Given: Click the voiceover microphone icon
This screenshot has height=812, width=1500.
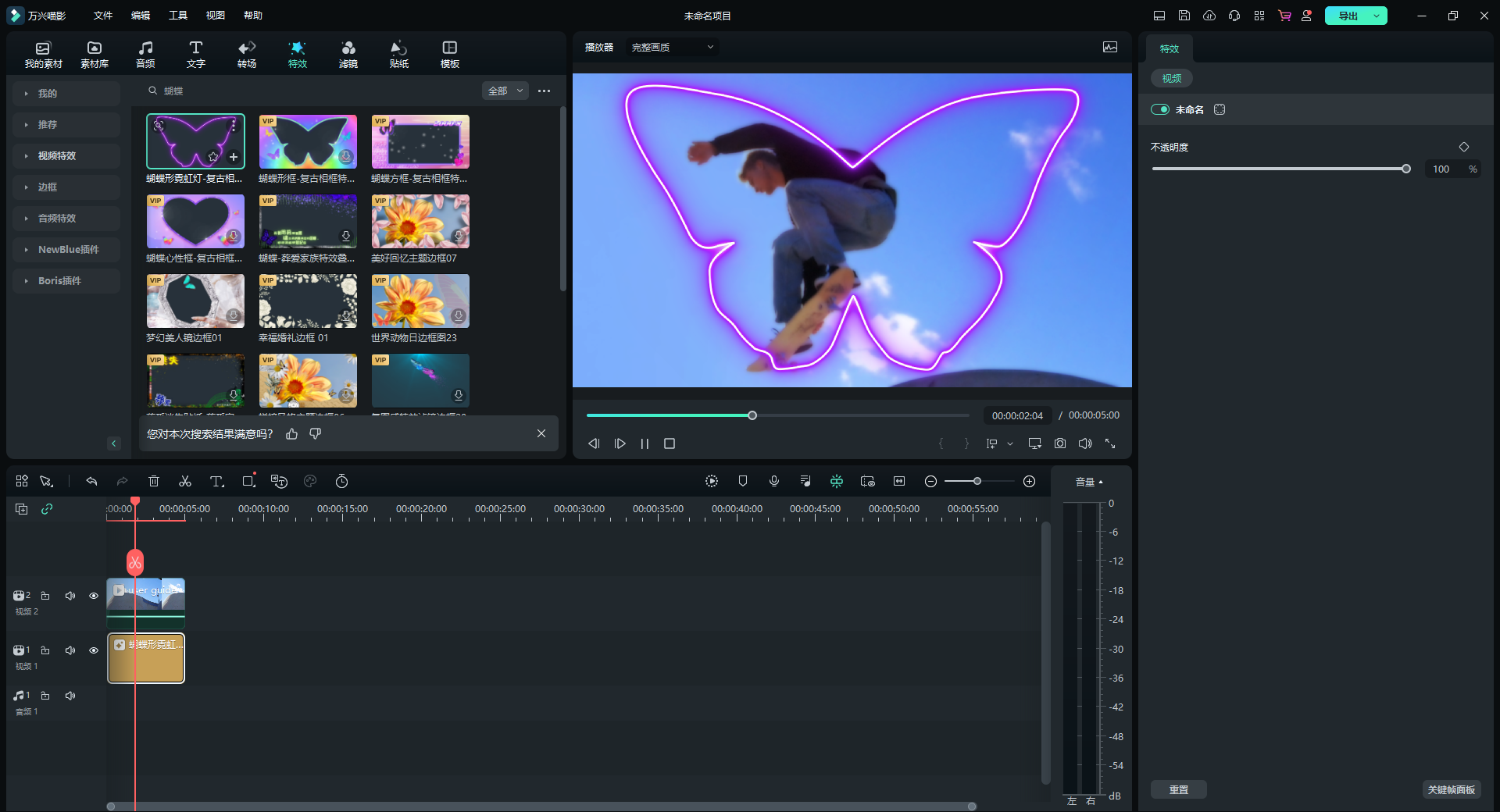Looking at the screenshot, I should click(x=774, y=482).
